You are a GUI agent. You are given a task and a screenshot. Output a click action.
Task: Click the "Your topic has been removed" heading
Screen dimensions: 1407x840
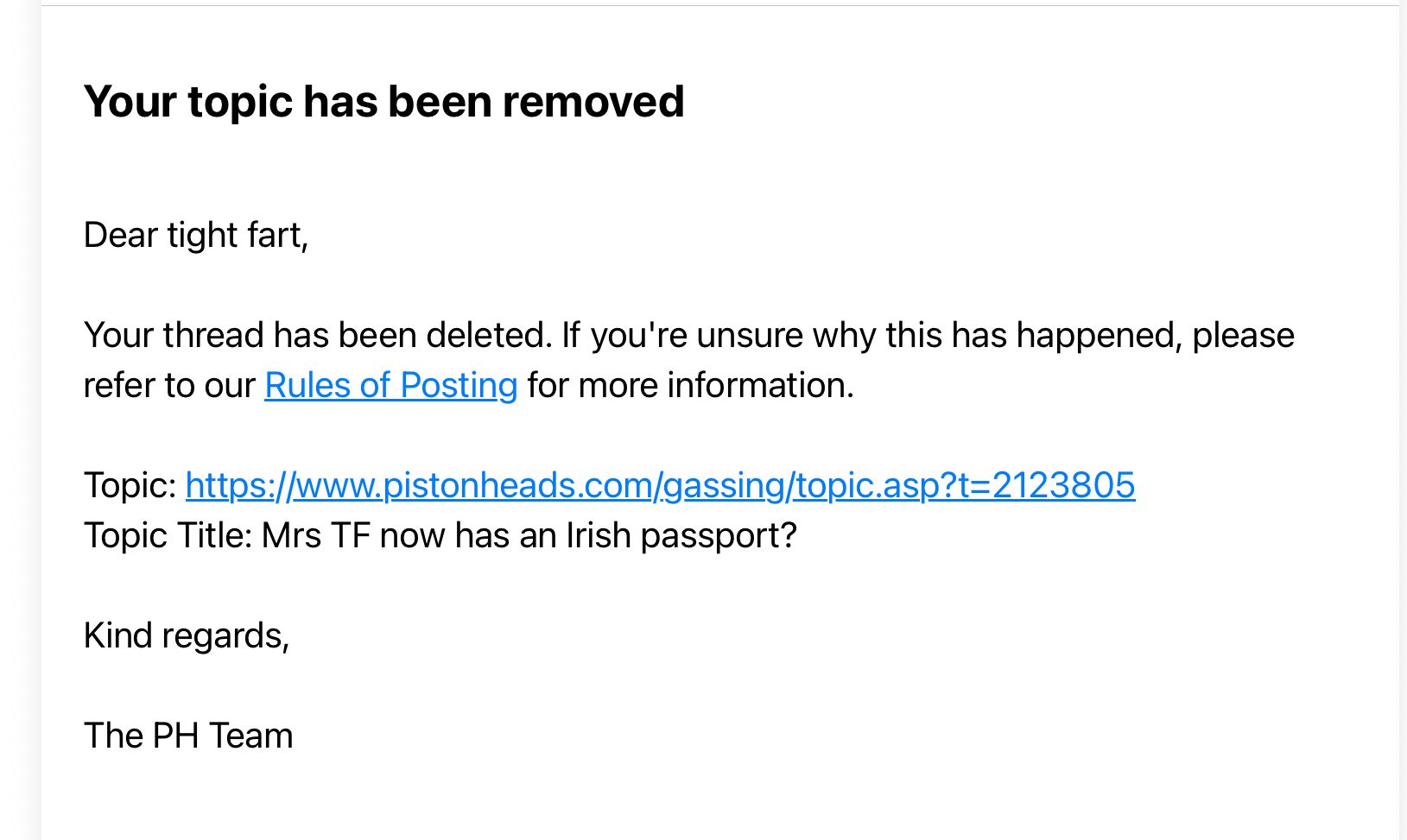(x=383, y=102)
